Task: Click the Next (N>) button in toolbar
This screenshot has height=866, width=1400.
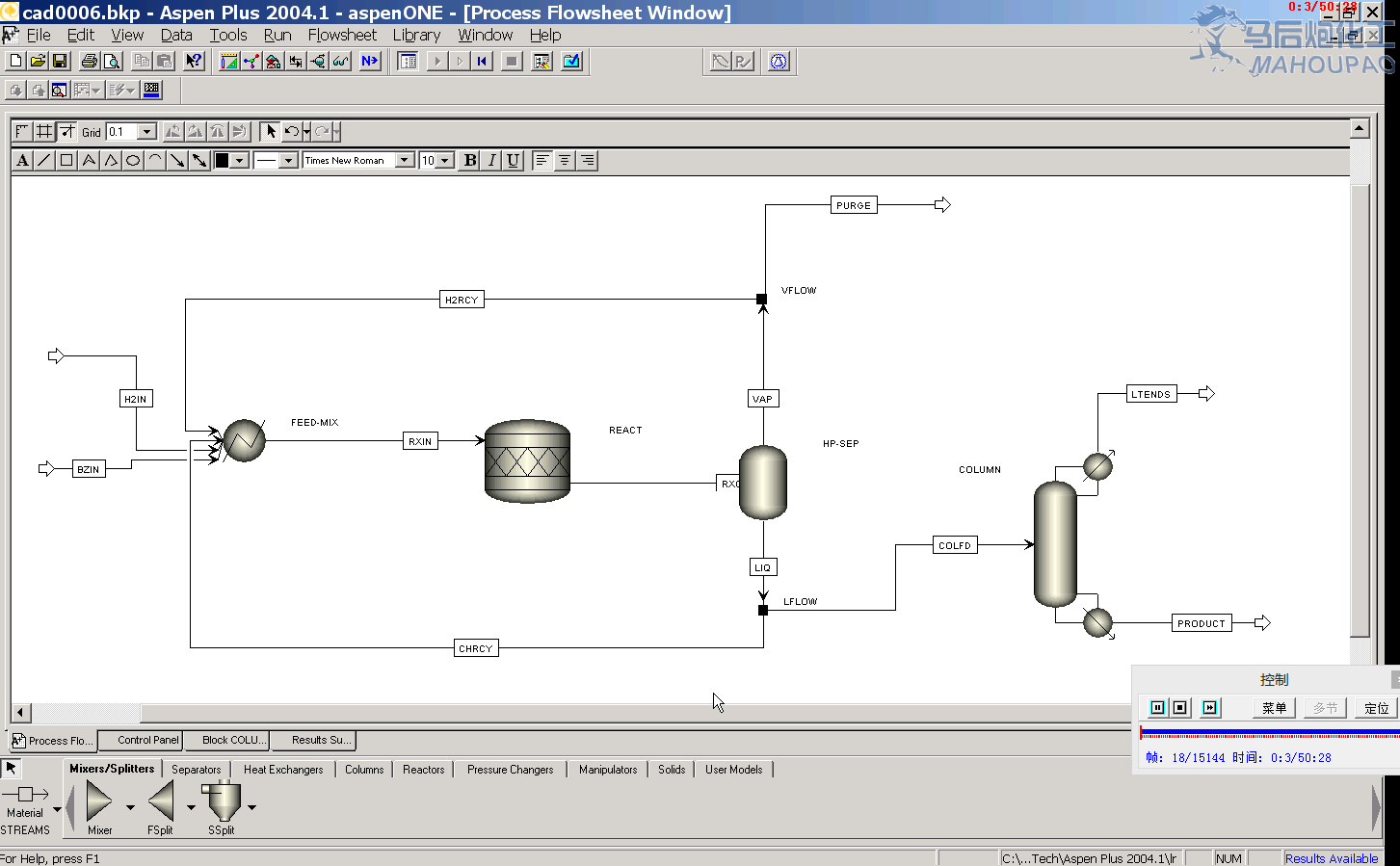Action: click(x=369, y=61)
